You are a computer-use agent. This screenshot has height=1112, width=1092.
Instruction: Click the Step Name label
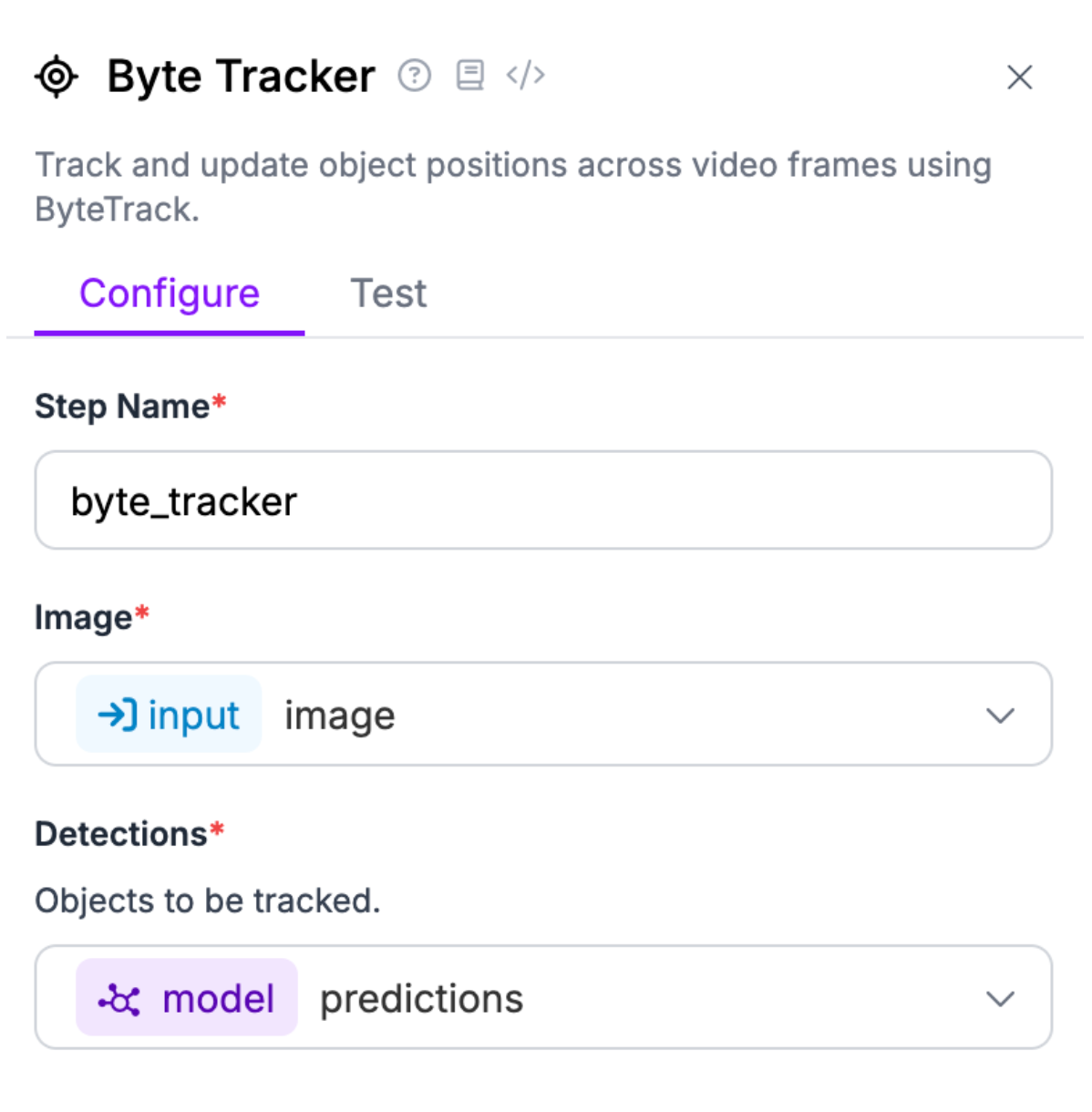coord(122,407)
